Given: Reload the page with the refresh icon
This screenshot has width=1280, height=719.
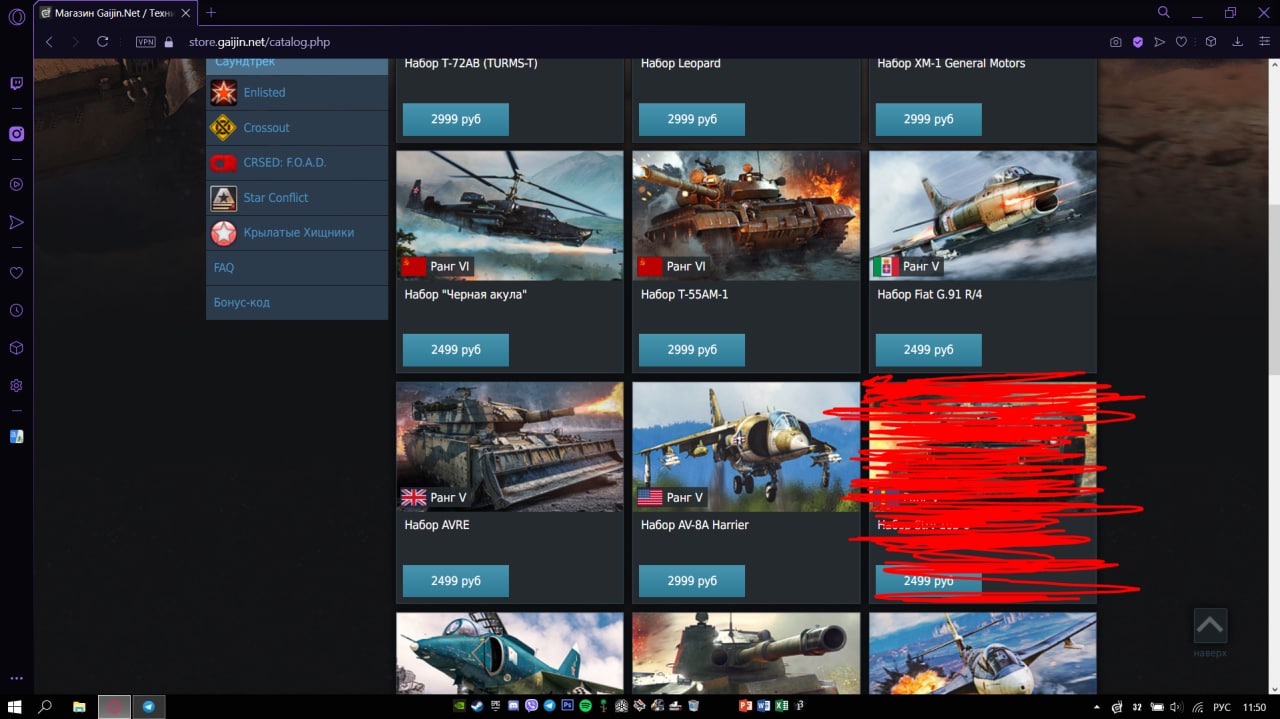Looking at the screenshot, I should click(x=102, y=42).
